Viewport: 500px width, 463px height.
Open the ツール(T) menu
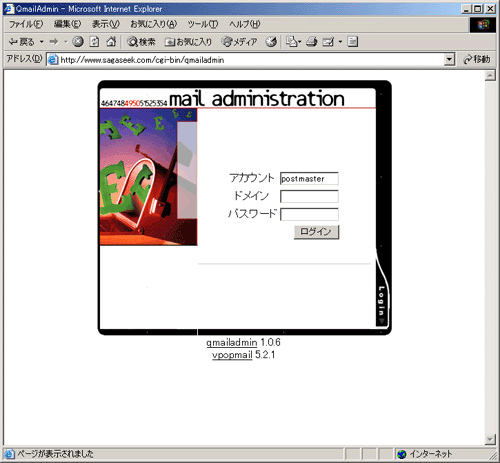pos(203,24)
